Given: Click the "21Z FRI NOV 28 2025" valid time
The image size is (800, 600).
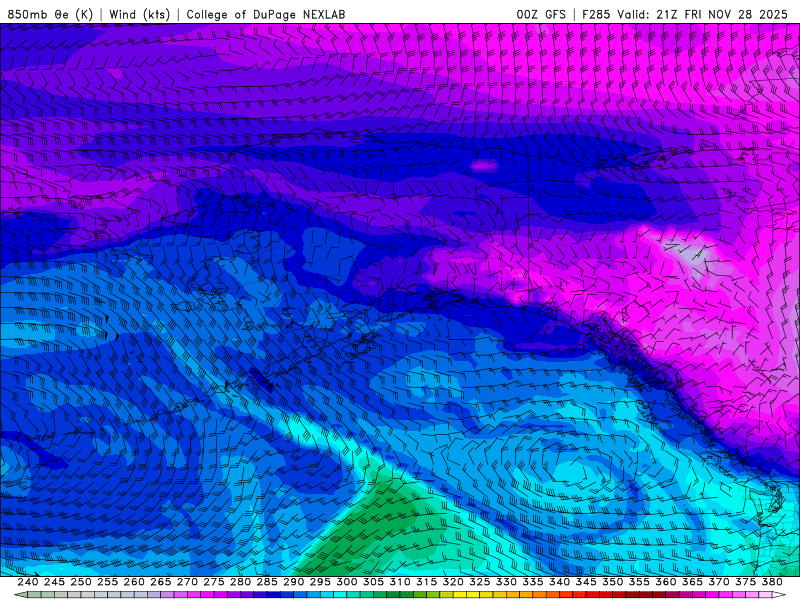Looking at the screenshot, I should 722,14.
